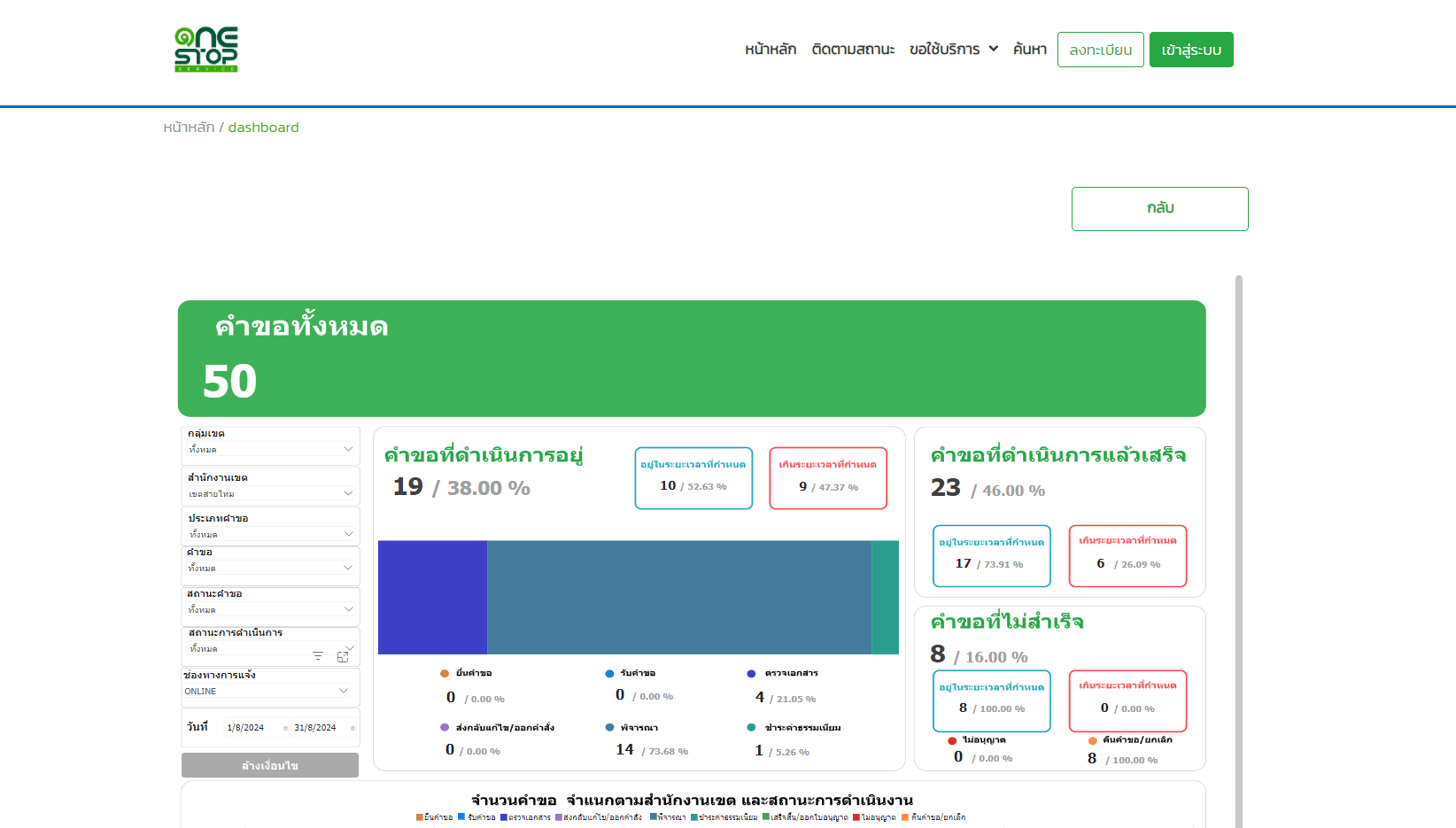Expand the กลุ่มเขต dropdown

pyautogui.click(x=270, y=449)
